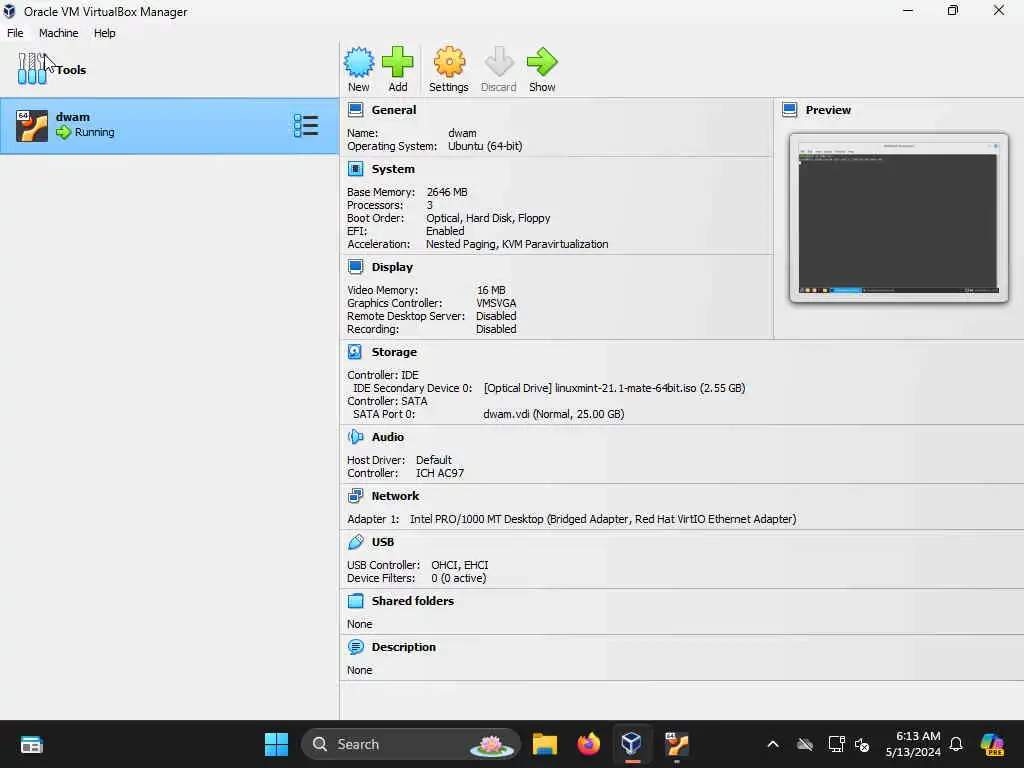The image size is (1024, 768).
Task: Open the USB settings heading link
Action: (383, 542)
